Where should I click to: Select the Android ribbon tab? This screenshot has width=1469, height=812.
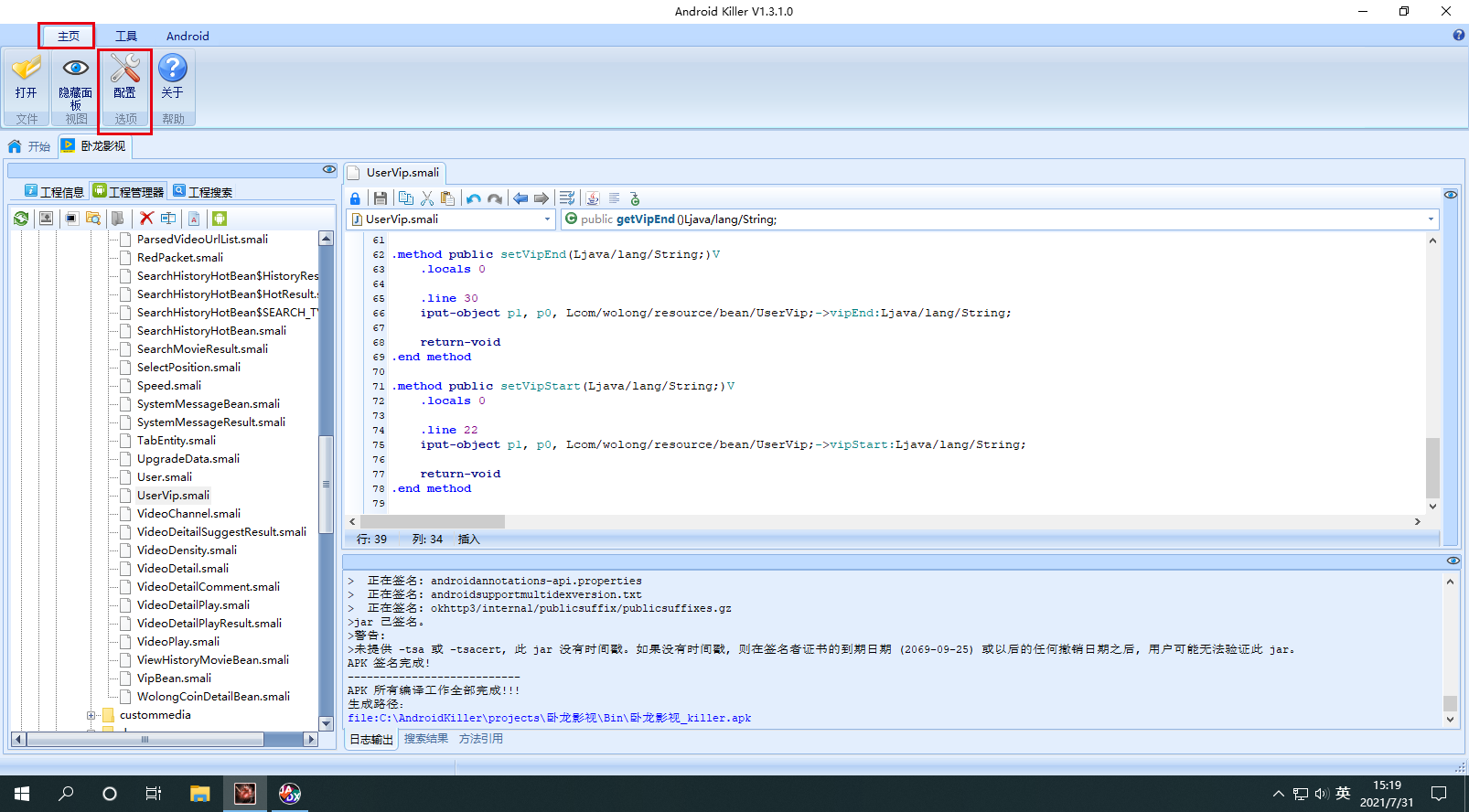click(188, 37)
